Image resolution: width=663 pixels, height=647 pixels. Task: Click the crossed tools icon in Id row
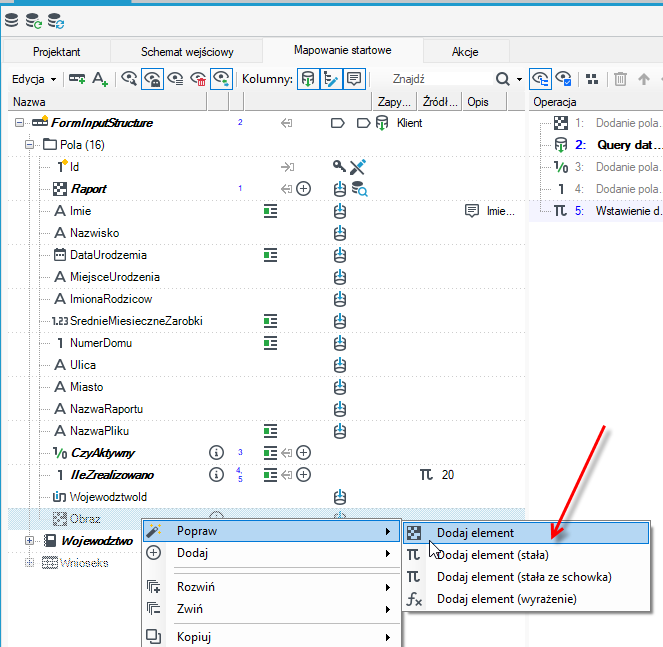(x=358, y=167)
